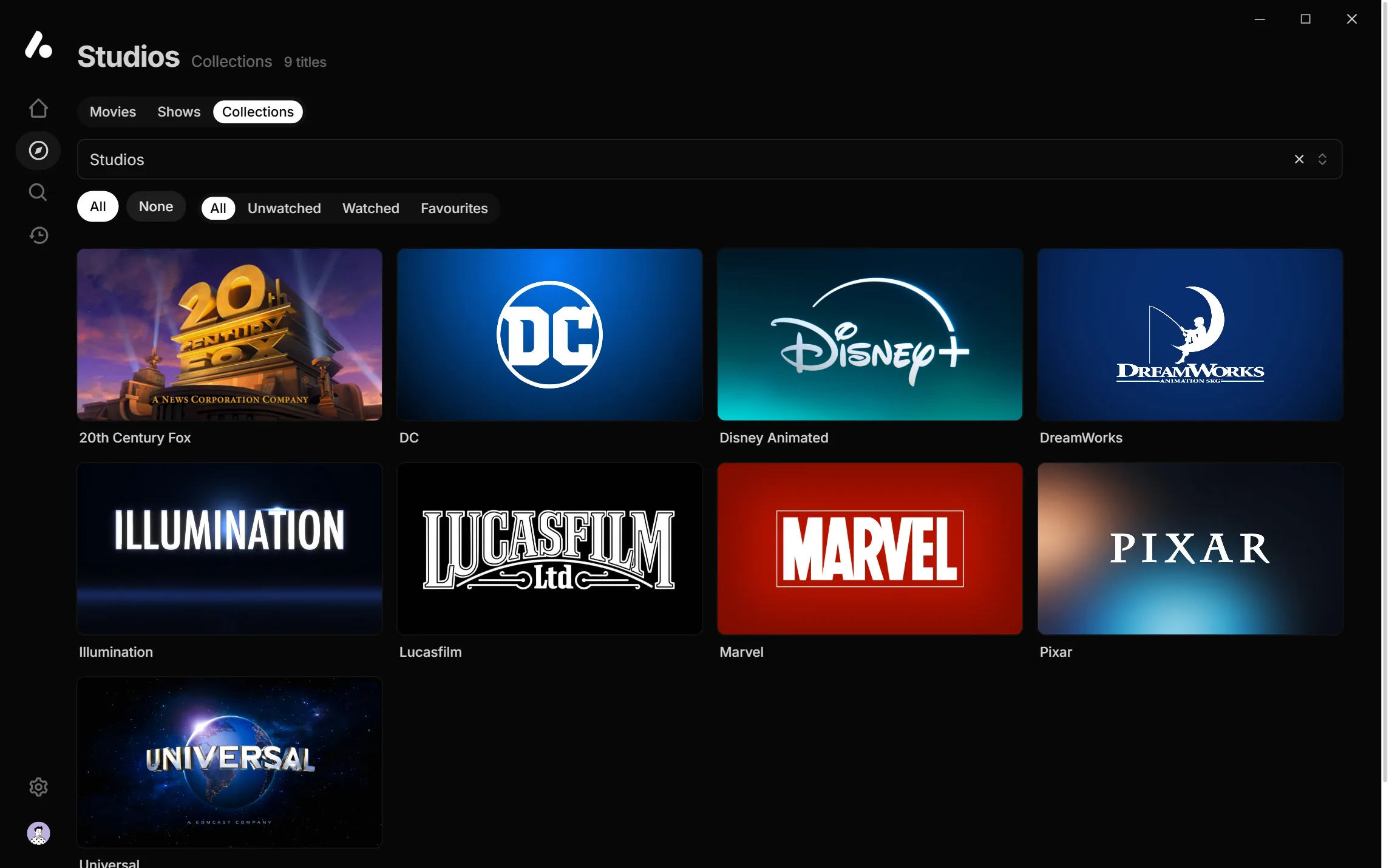Click the 'Lucasfilm' title text
Viewport: 1389px width, 868px height.
click(430, 652)
